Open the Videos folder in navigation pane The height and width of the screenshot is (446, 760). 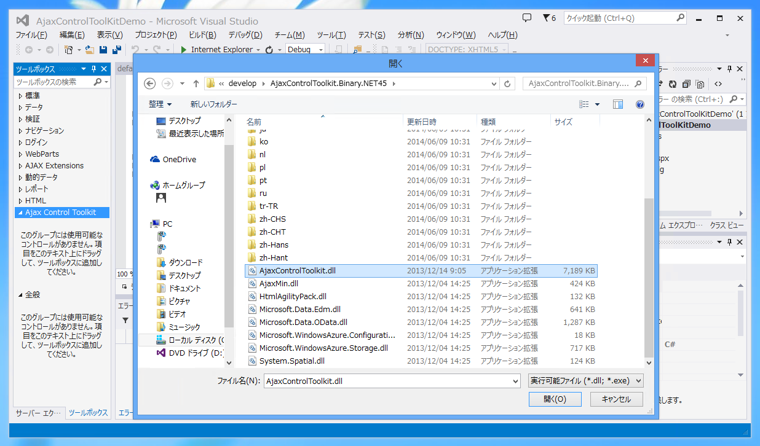pyautogui.click(x=172, y=314)
